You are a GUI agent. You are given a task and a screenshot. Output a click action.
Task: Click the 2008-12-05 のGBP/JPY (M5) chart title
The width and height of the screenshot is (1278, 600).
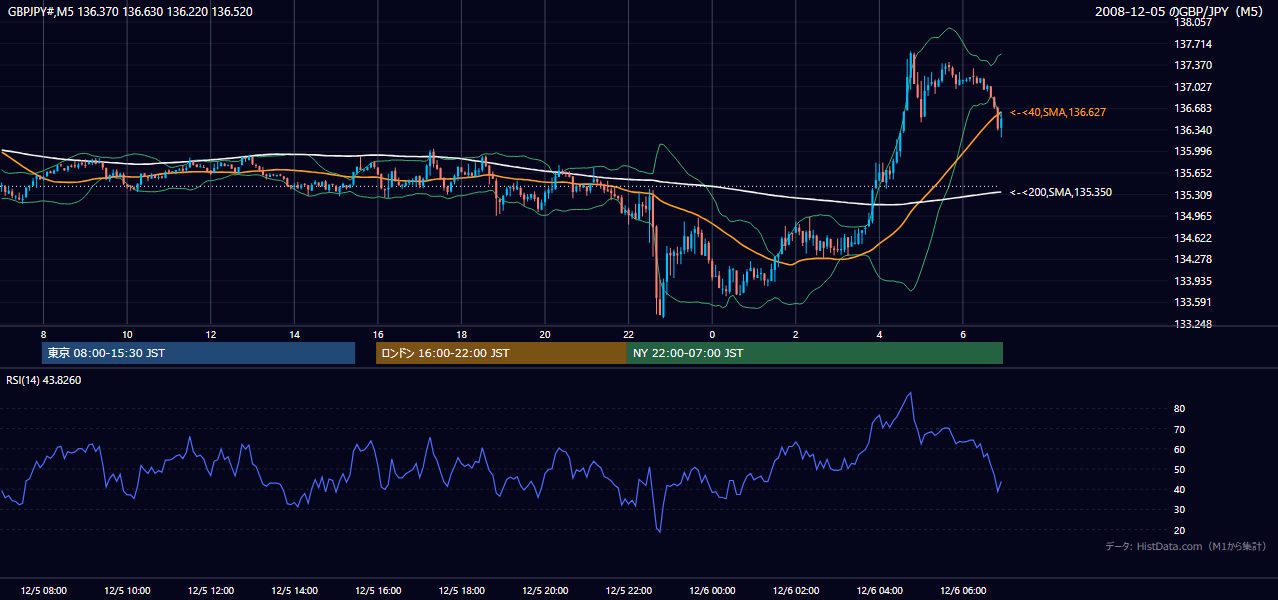click(1181, 12)
